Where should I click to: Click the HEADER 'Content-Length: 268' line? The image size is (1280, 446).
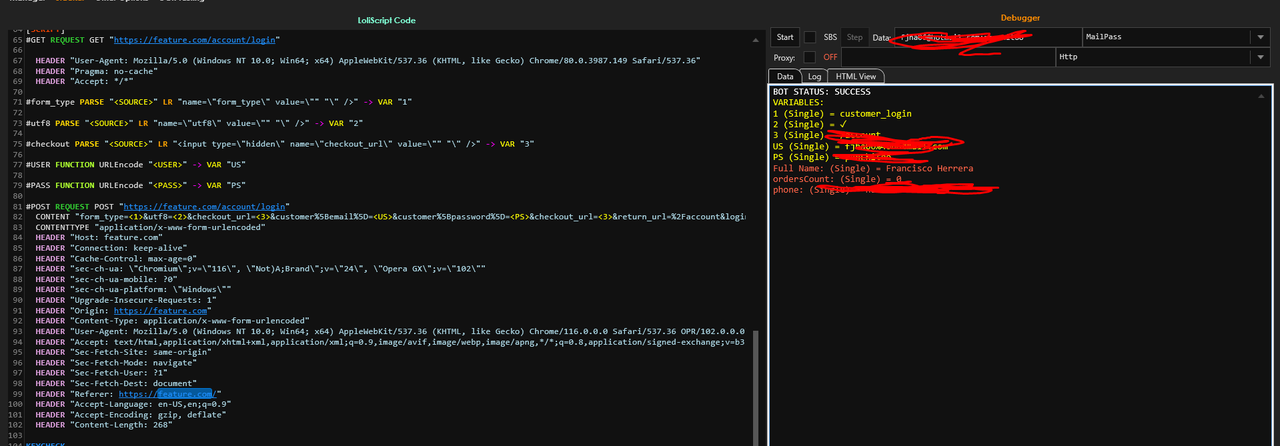[103, 424]
